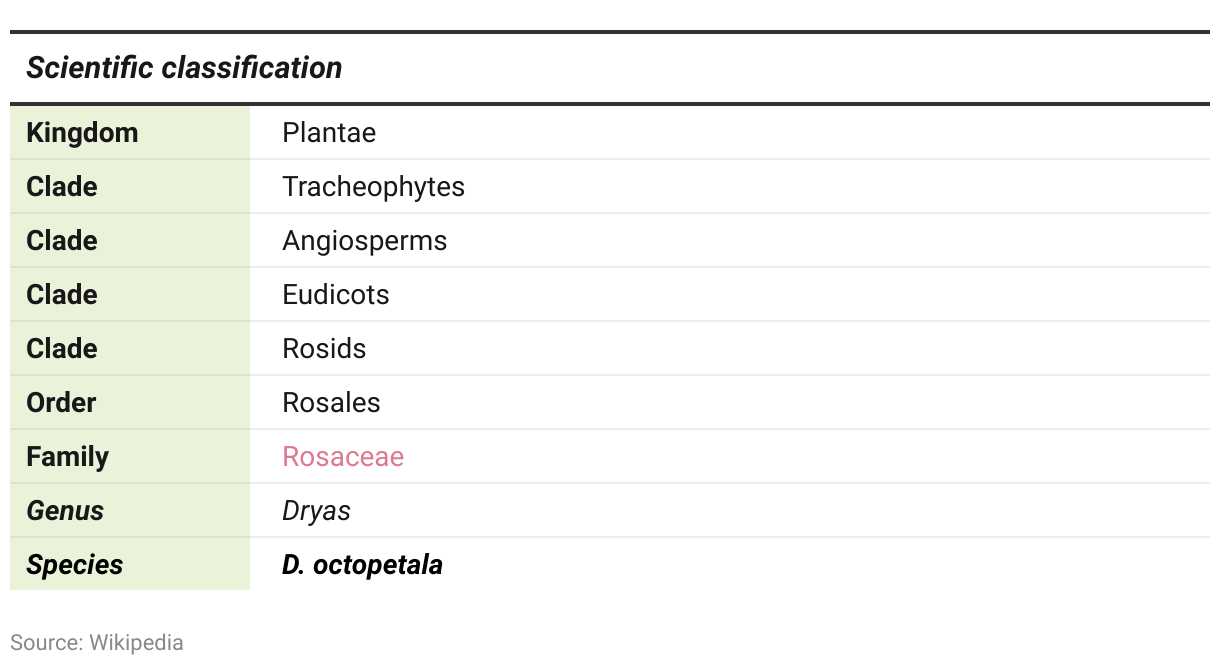Click the Plantae value cell

[329, 133]
